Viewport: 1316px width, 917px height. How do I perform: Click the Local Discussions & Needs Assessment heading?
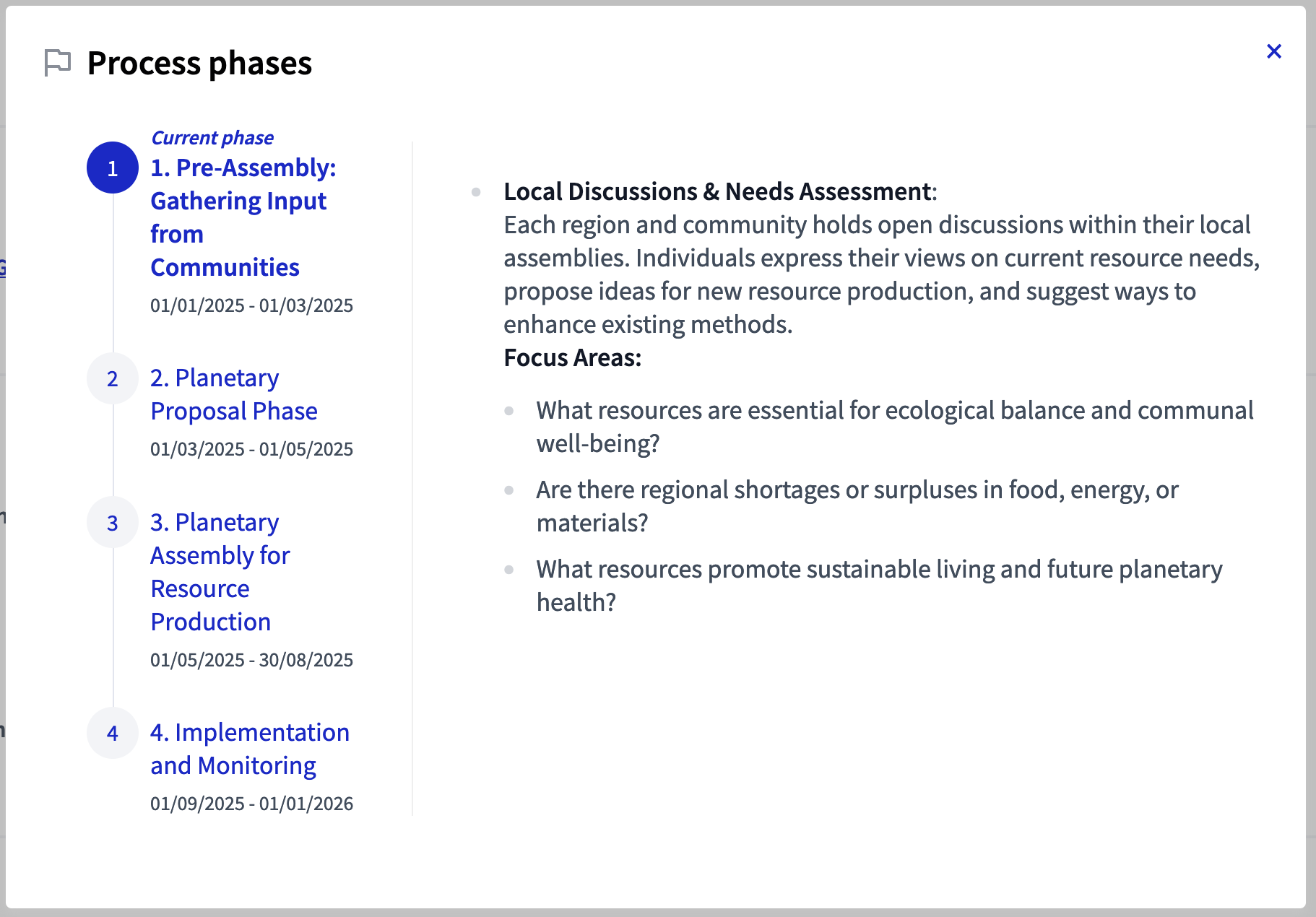click(x=719, y=191)
